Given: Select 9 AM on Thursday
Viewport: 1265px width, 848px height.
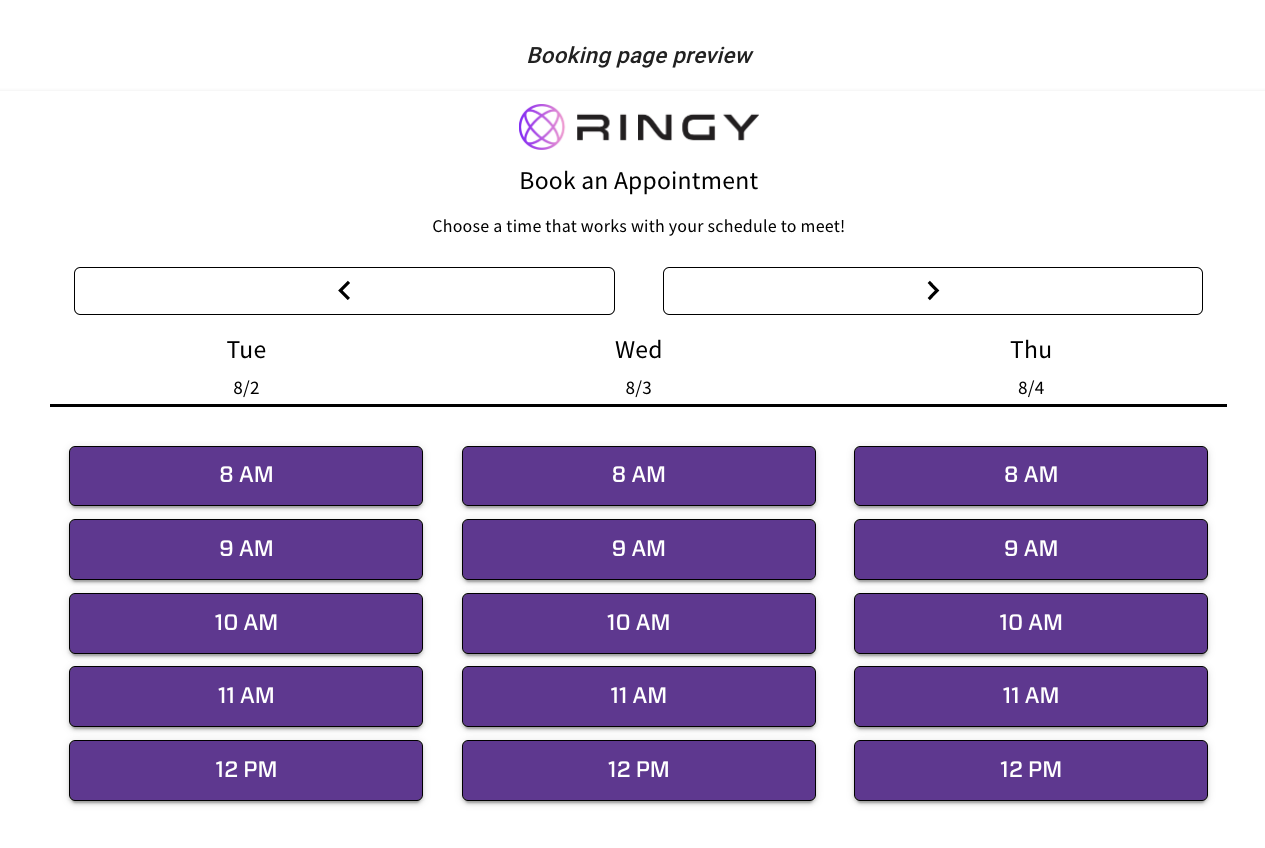Looking at the screenshot, I should (x=1031, y=549).
